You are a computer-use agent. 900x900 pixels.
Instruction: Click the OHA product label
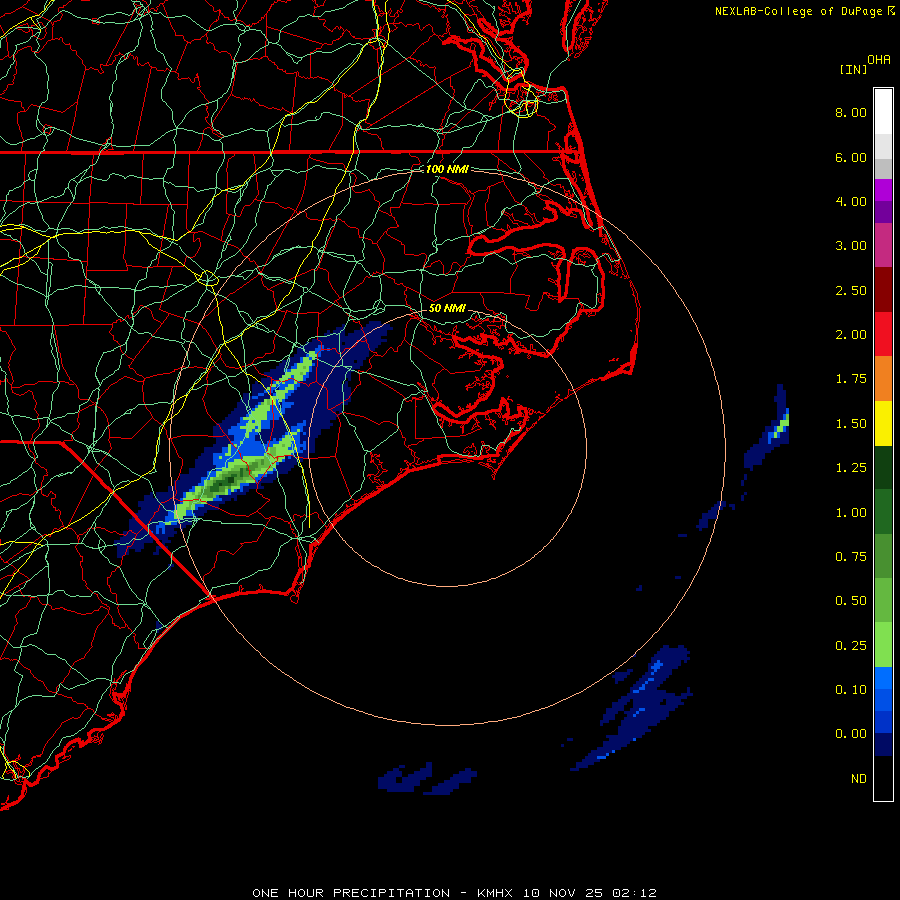point(879,60)
